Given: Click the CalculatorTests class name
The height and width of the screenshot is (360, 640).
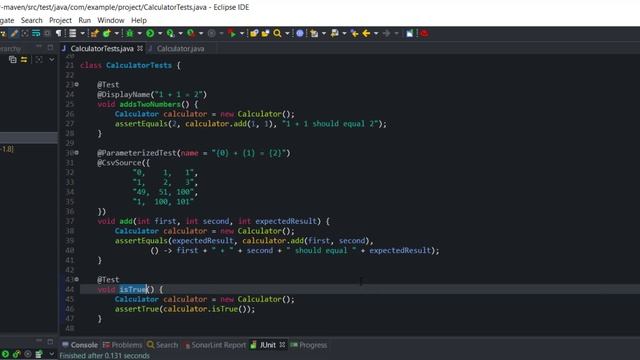Looking at the screenshot, I should point(139,65).
